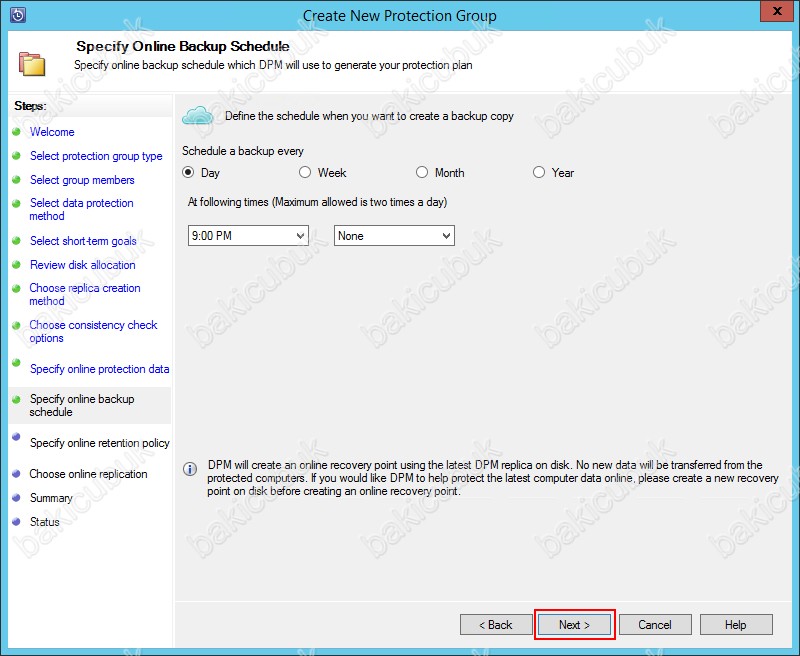Open Choose consistency check options step
This screenshot has height=656, width=800.
(93, 332)
